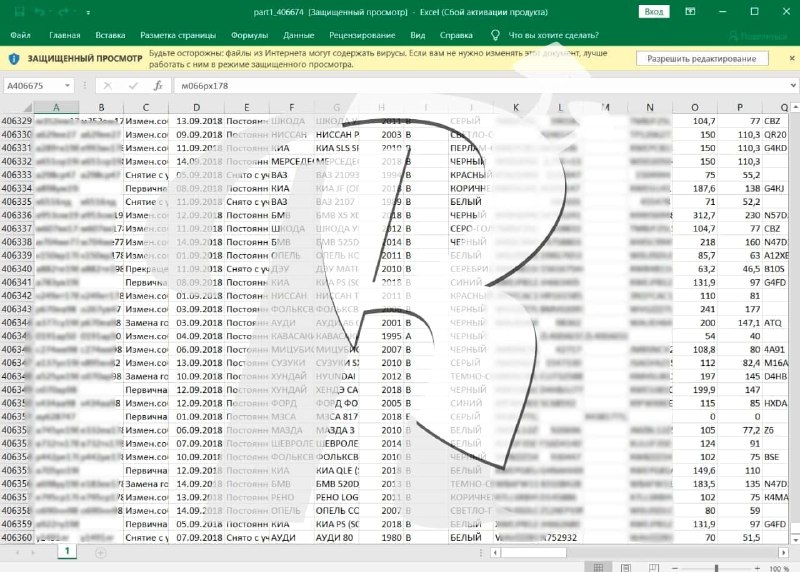The width and height of the screenshot is (800, 572).
Task: Click the Undo arrow in quick access toolbar
Action: (40, 12)
